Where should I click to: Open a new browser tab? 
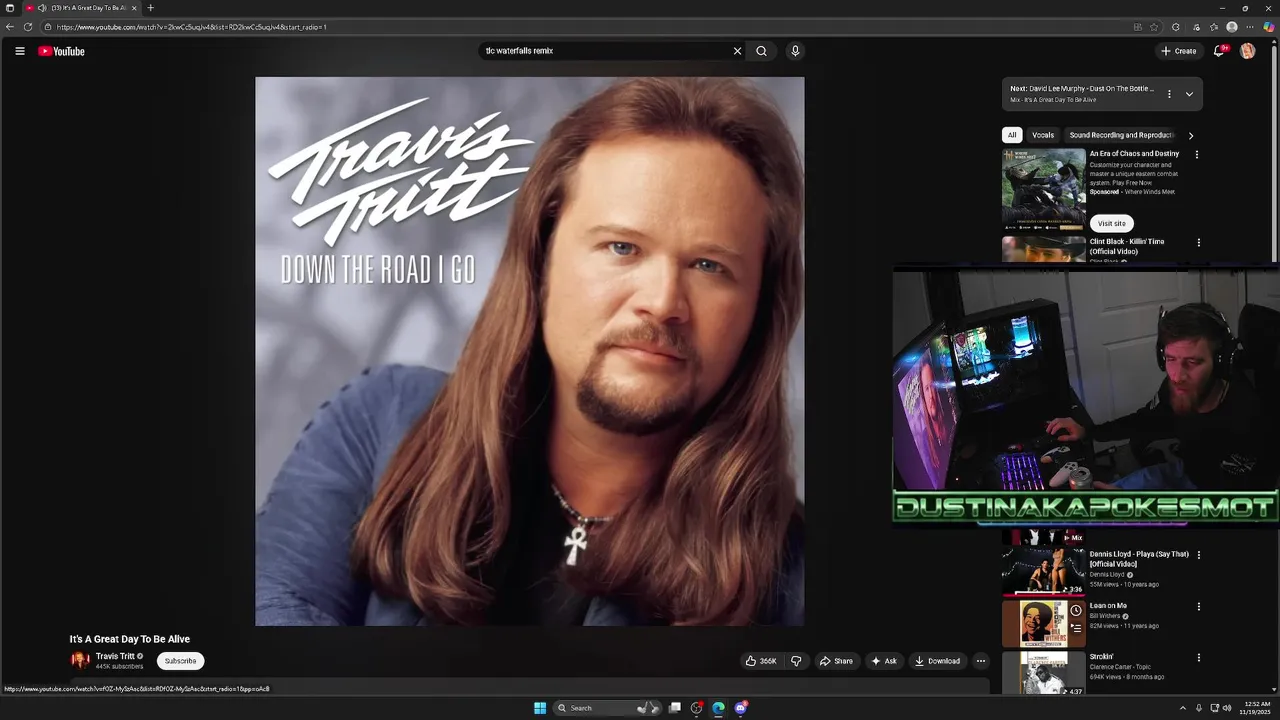(x=150, y=8)
